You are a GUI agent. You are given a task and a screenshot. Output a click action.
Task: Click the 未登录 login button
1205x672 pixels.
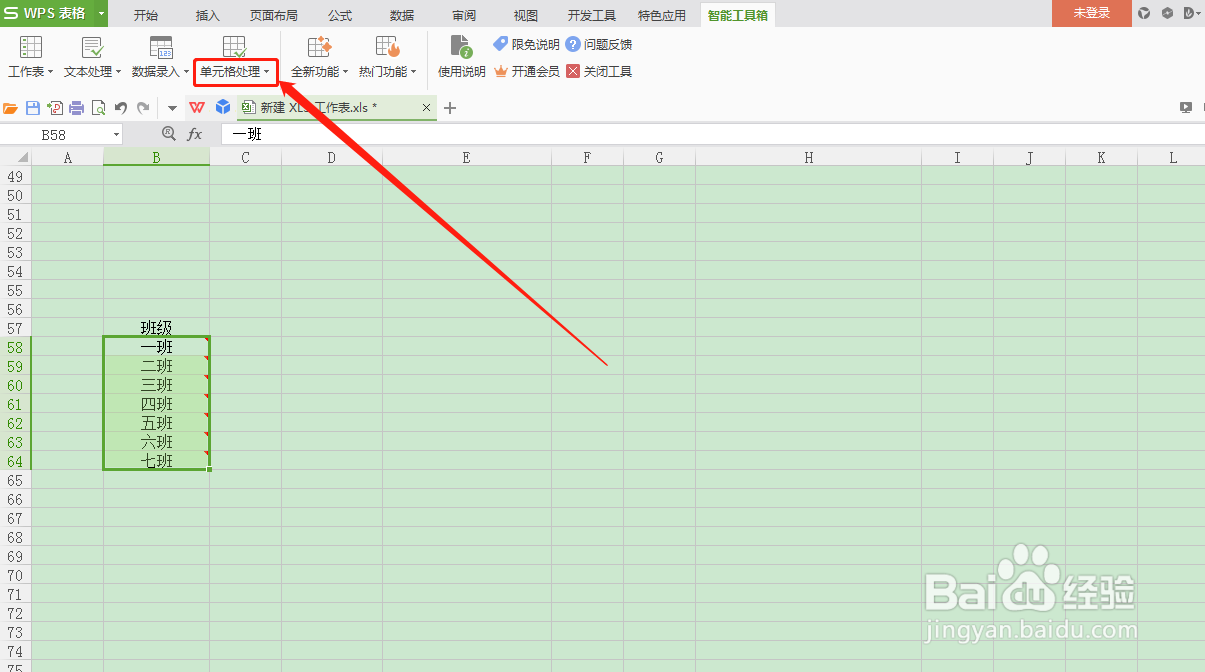(1092, 13)
